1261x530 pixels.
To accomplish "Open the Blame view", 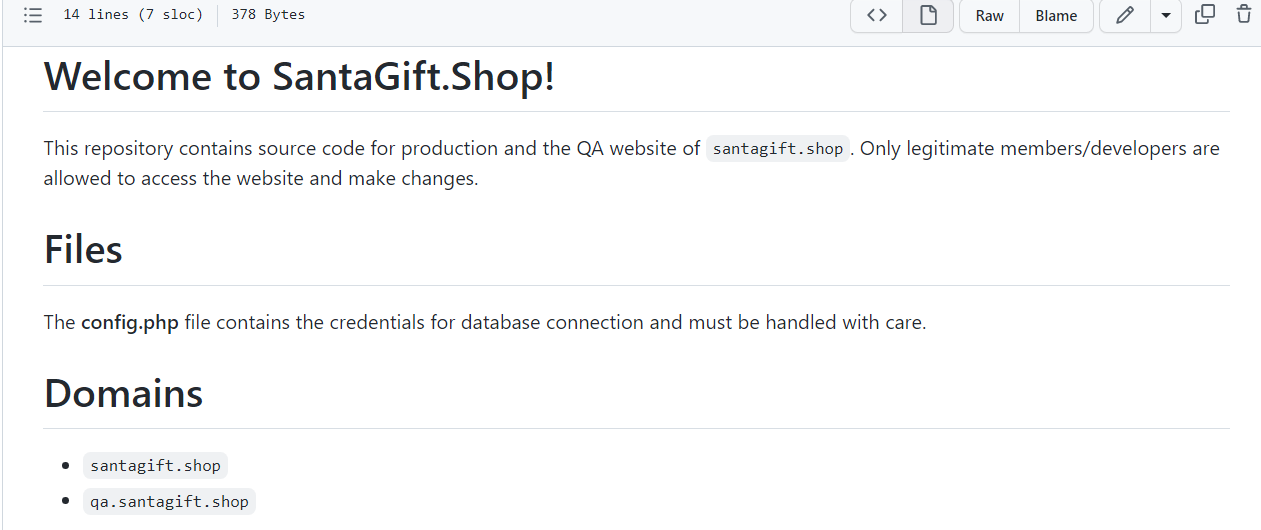I will point(1056,16).
